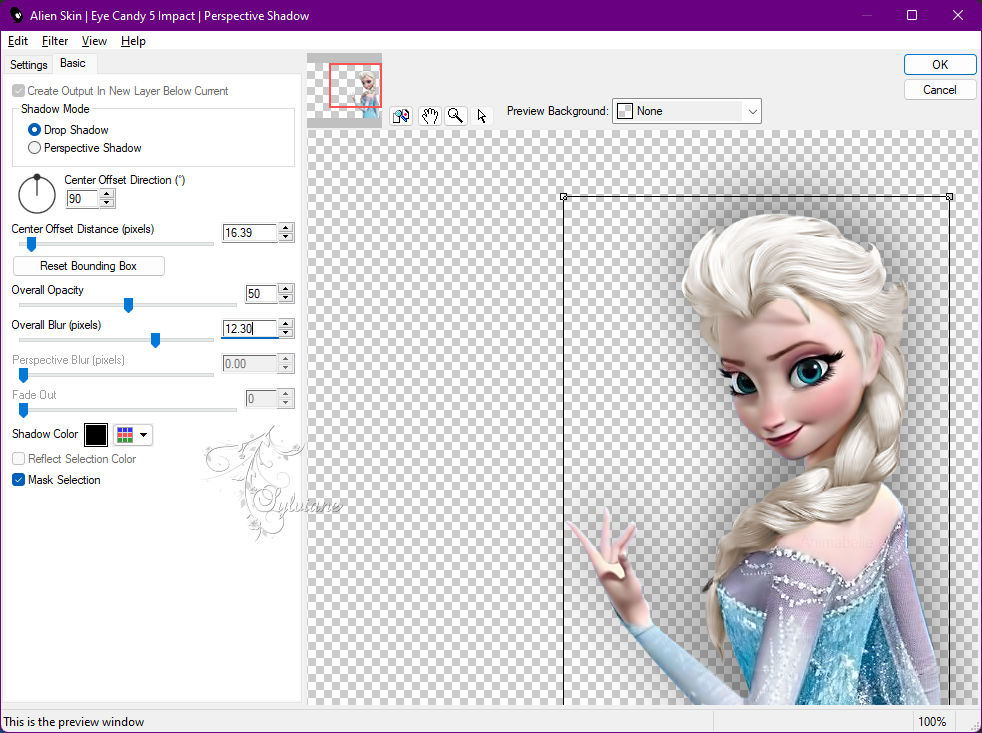Select the arrow Move tool
Screen dimensions: 982x733
tap(482, 116)
